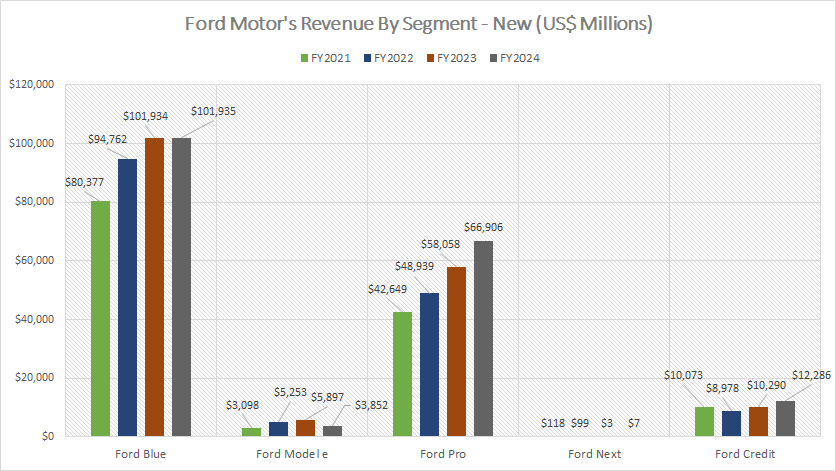The image size is (836, 471).
Task: Click the $60,000 axis label
Action: (x=35, y=260)
